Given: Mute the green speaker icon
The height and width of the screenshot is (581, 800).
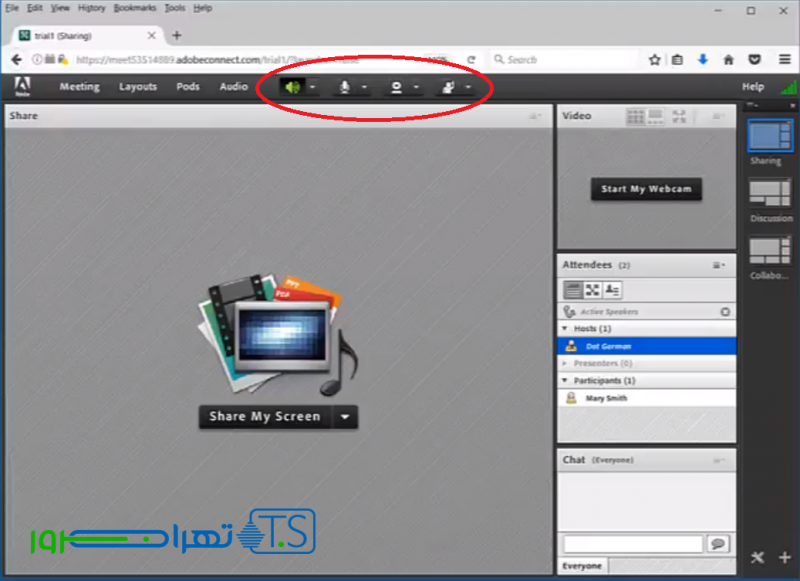Looking at the screenshot, I should (x=292, y=87).
